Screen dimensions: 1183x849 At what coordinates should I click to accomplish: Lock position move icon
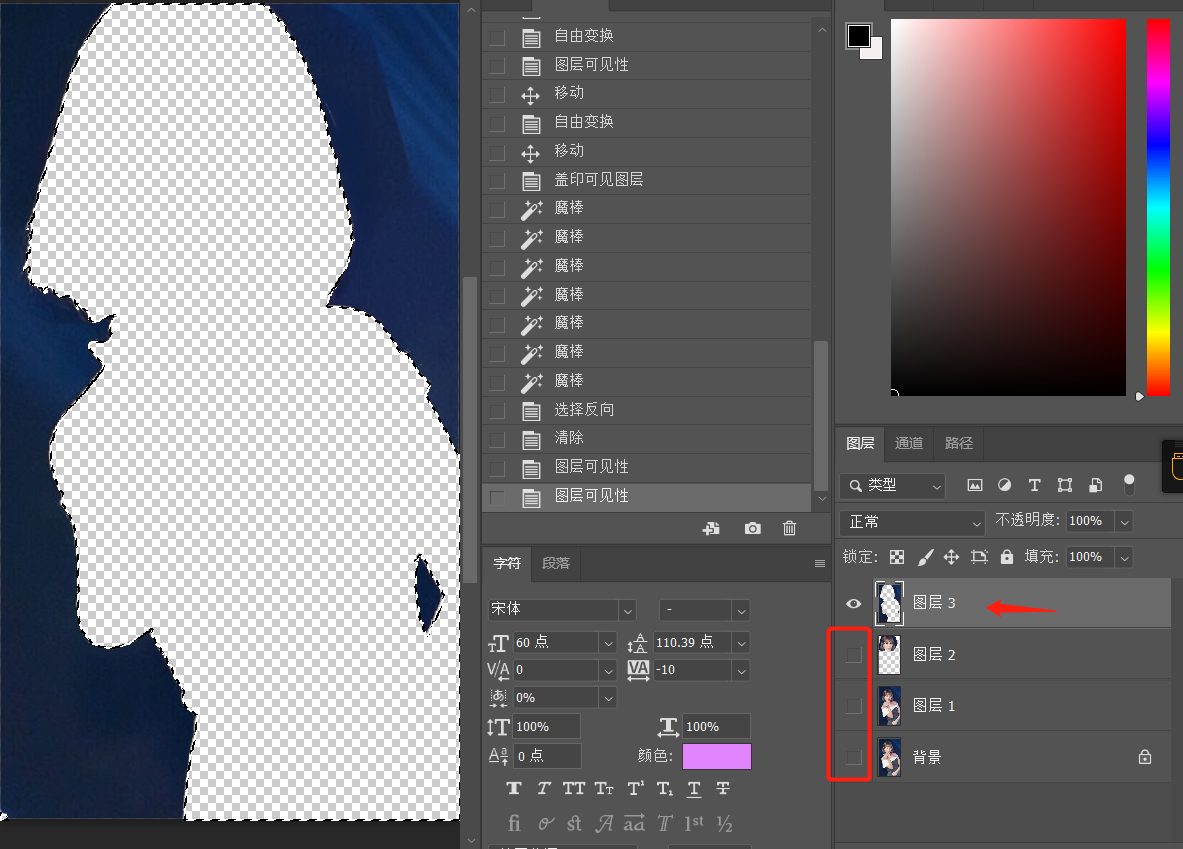click(x=951, y=557)
